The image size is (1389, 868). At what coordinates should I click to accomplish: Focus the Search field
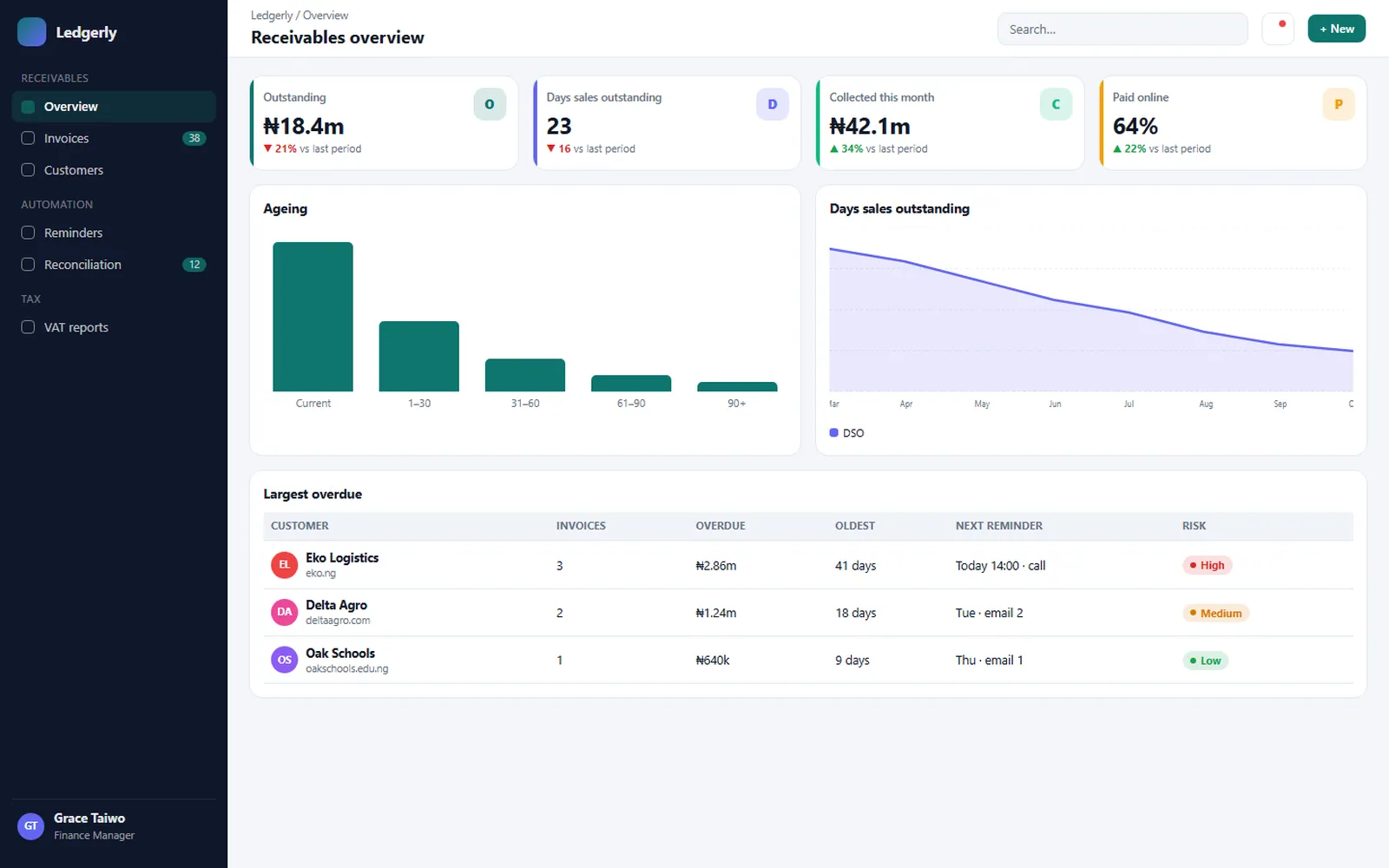point(1122,29)
